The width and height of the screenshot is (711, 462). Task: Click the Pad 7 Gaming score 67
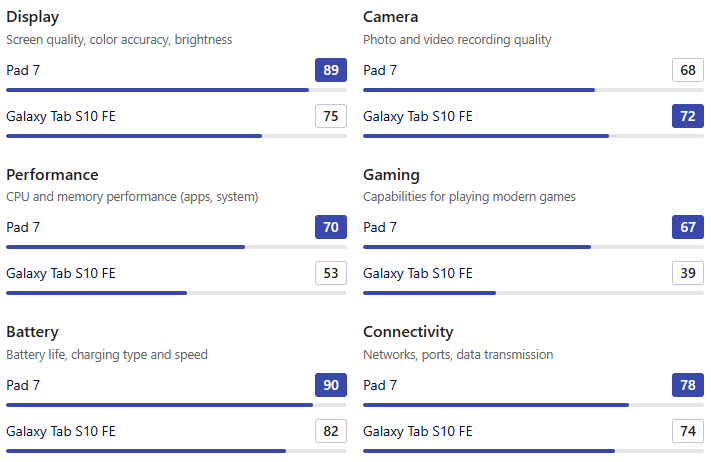[x=688, y=227]
